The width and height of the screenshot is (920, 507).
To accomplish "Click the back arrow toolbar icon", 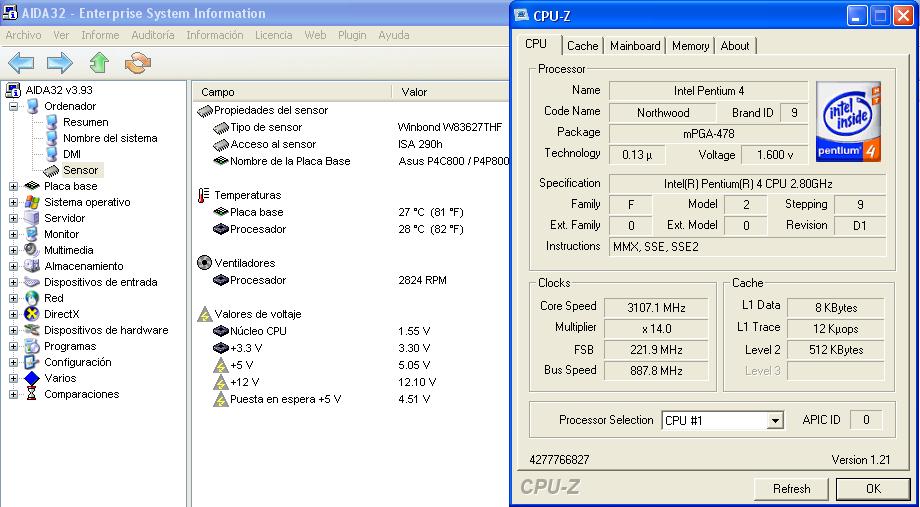I will (22, 63).
